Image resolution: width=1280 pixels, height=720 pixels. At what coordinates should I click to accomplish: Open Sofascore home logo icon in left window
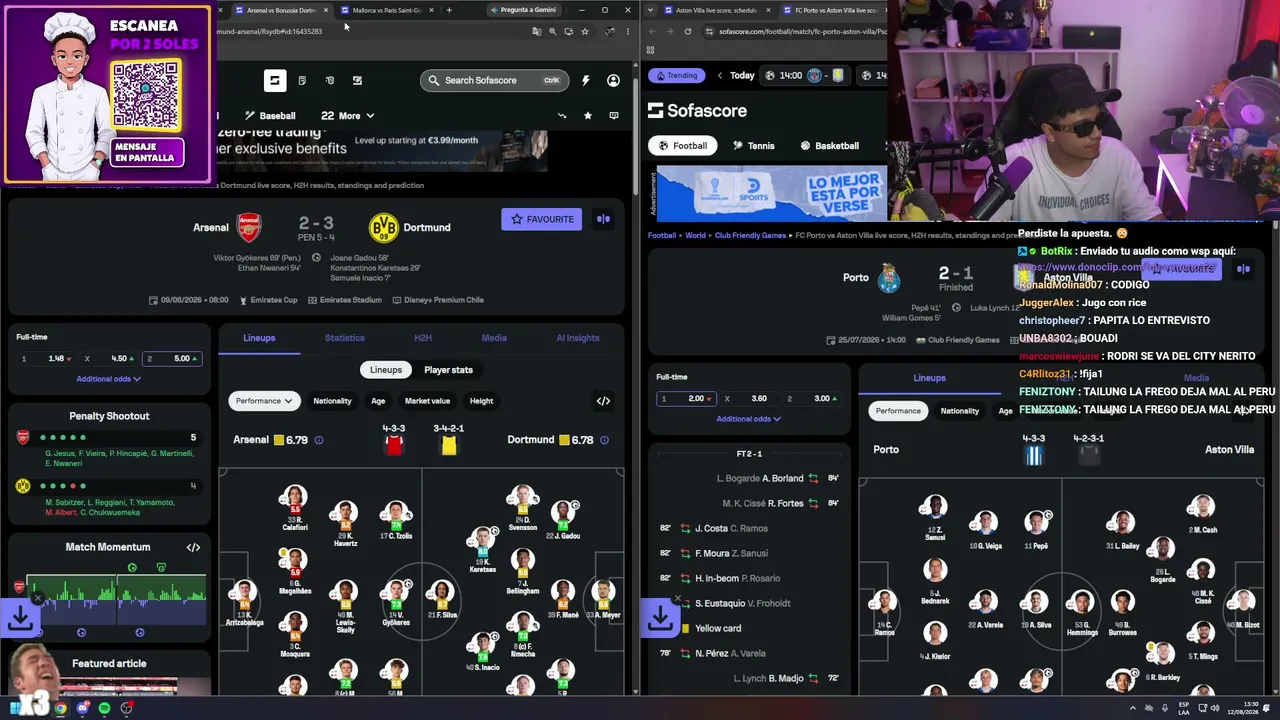(x=275, y=80)
